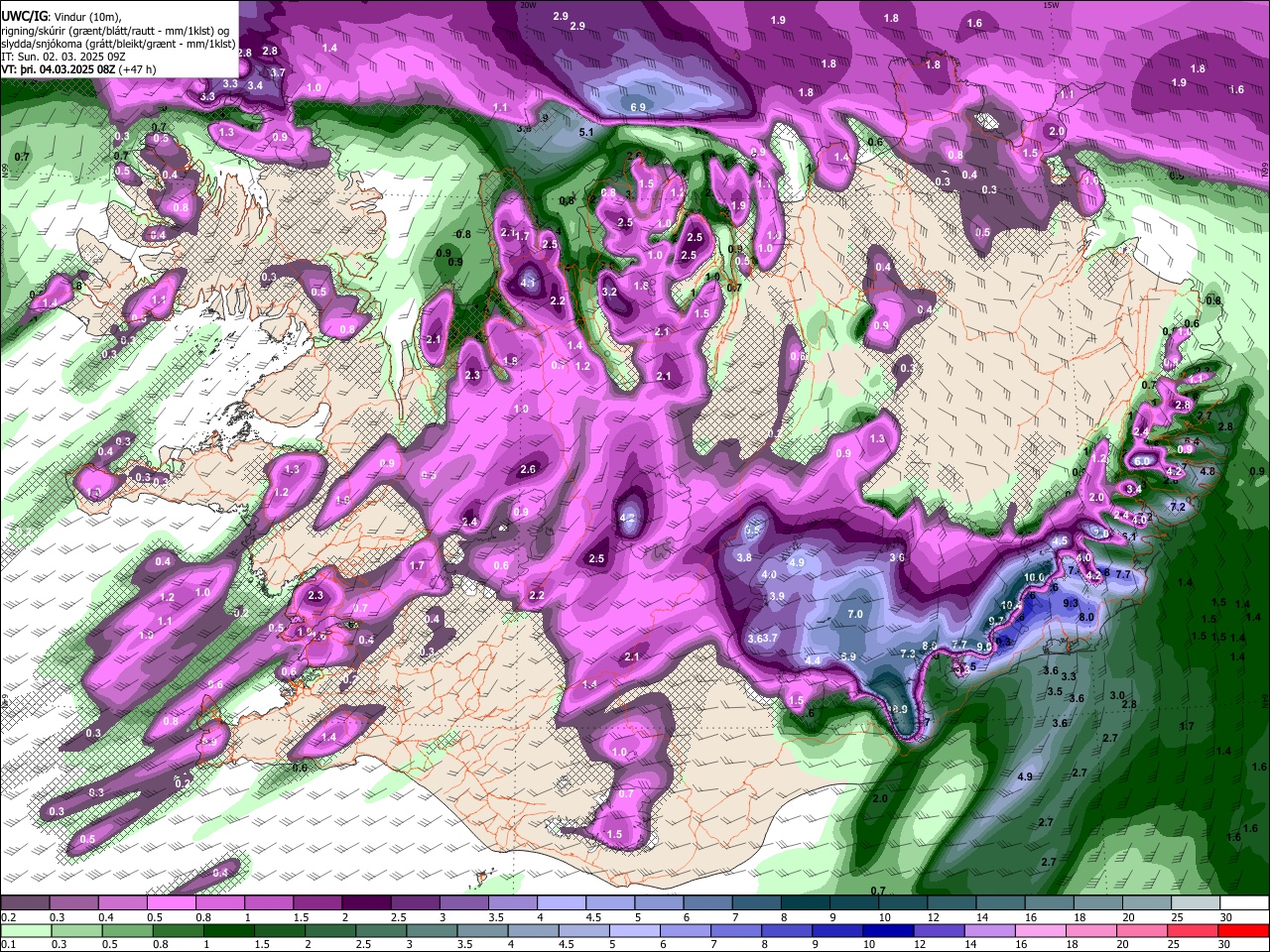Click the 7.0 precipitation value on the map
This screenshot has width=1270, height=952.
[855, 615]
